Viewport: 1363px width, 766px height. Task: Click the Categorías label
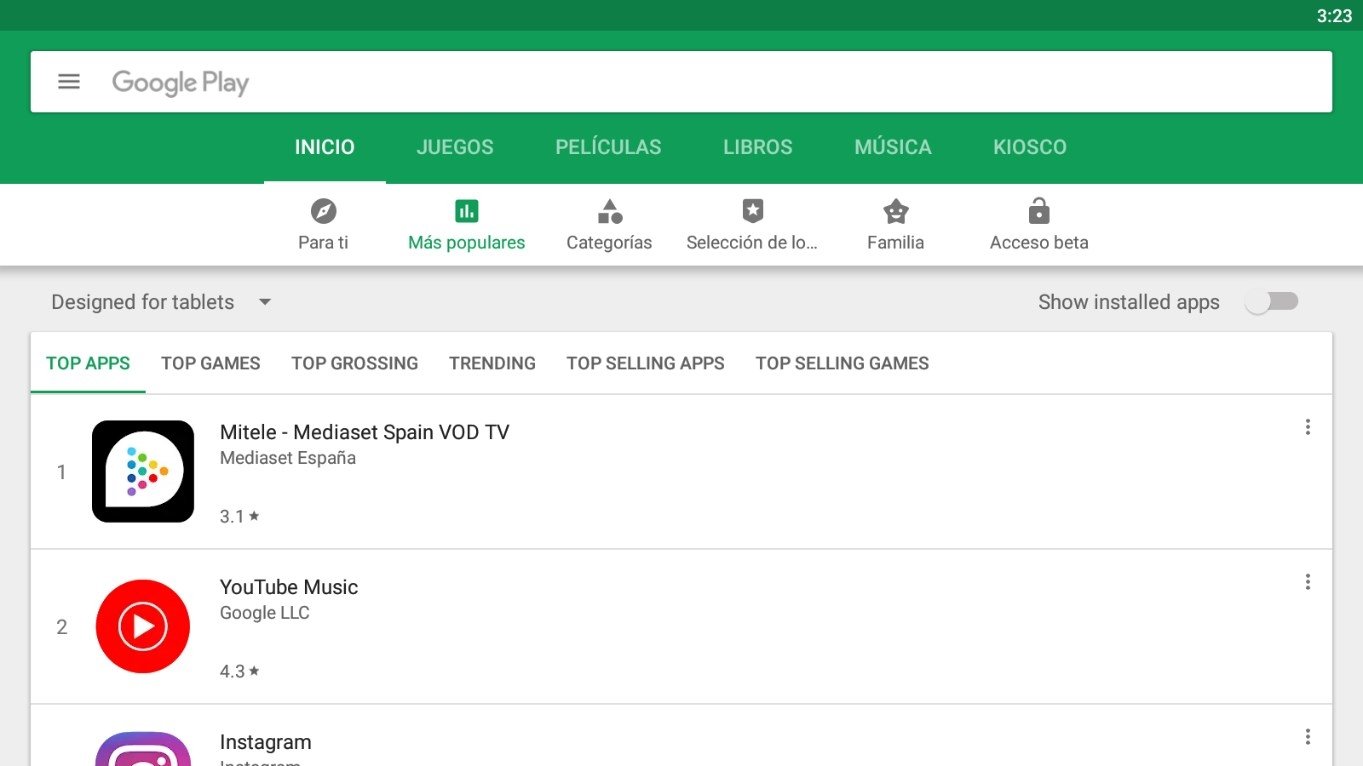609,243
